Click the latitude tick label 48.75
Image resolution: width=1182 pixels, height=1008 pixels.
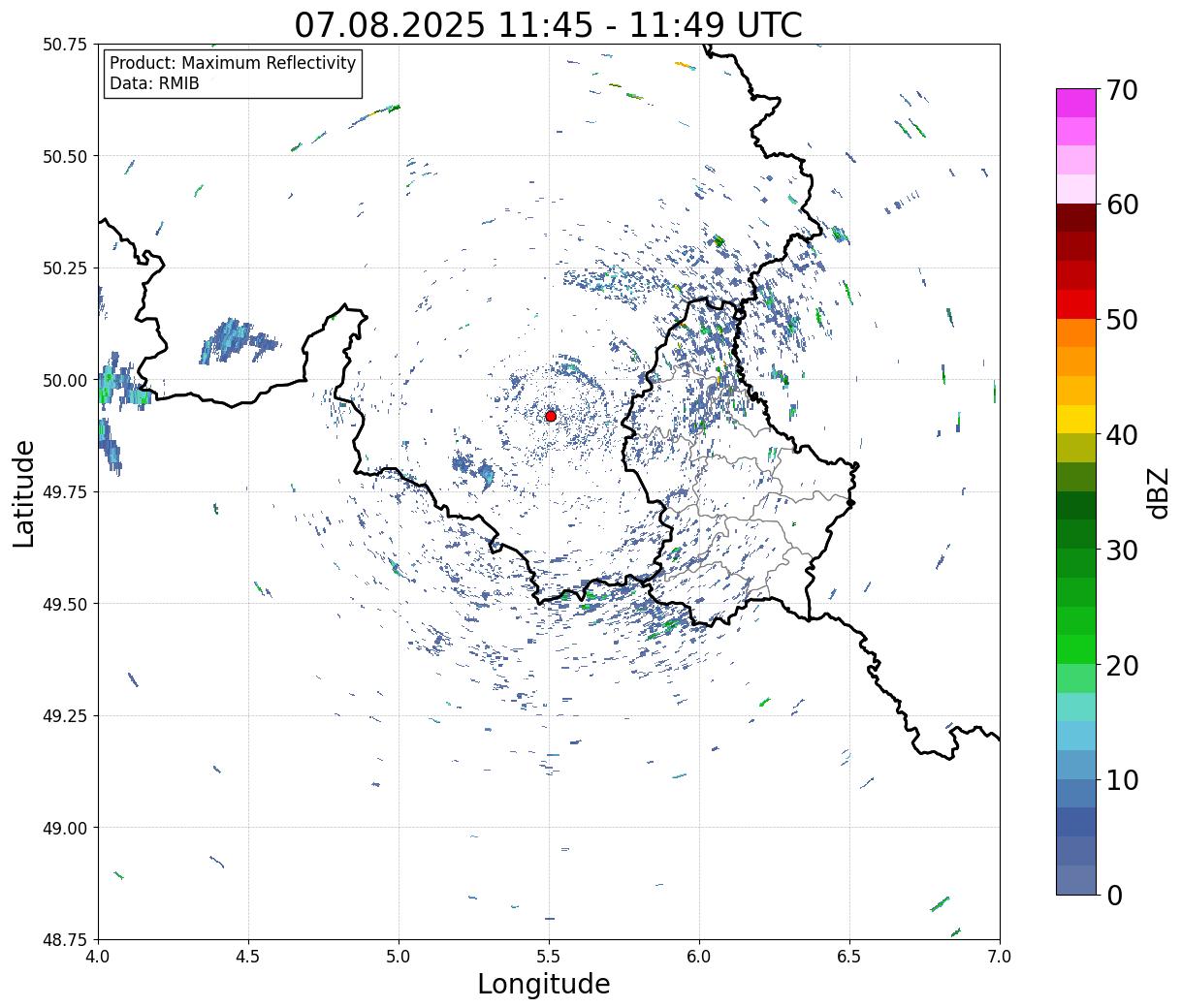tap(65, 940)
